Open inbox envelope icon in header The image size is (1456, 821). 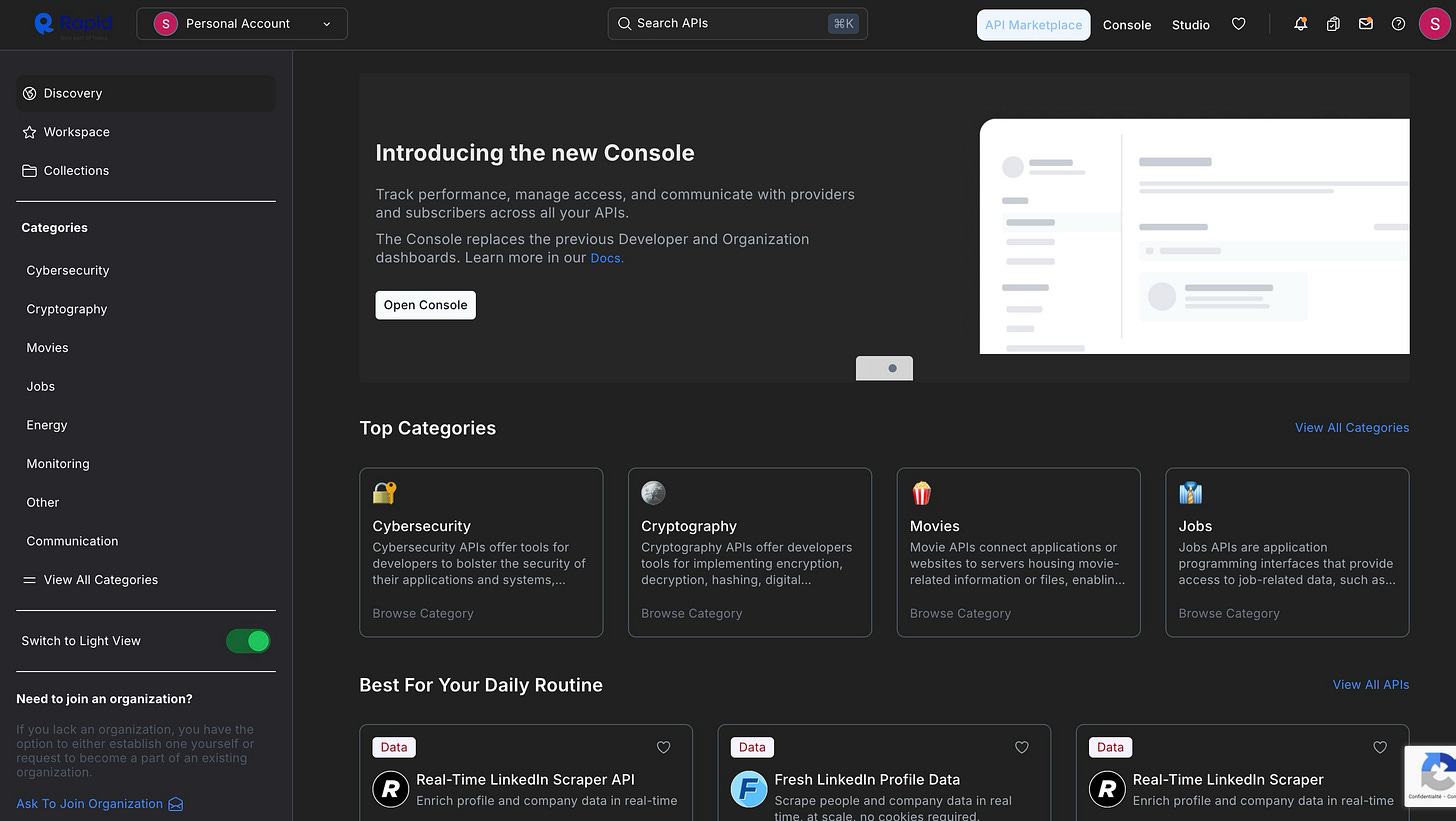click(x=1366, y=24)
